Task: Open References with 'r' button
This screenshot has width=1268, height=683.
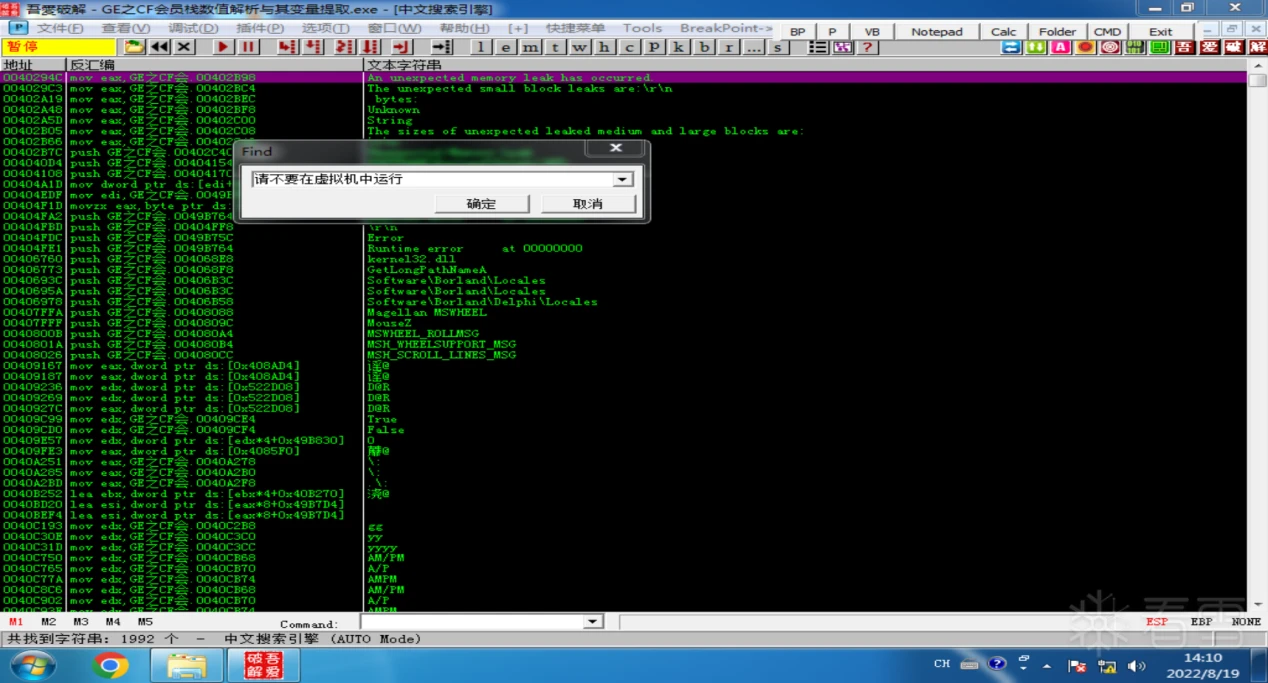Action: [x=728, y=47]
